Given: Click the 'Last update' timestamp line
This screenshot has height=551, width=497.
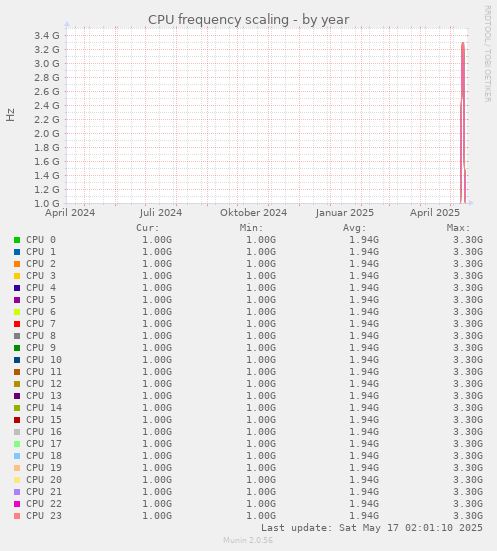Looking at the screenshot, I should click(372, 528).
